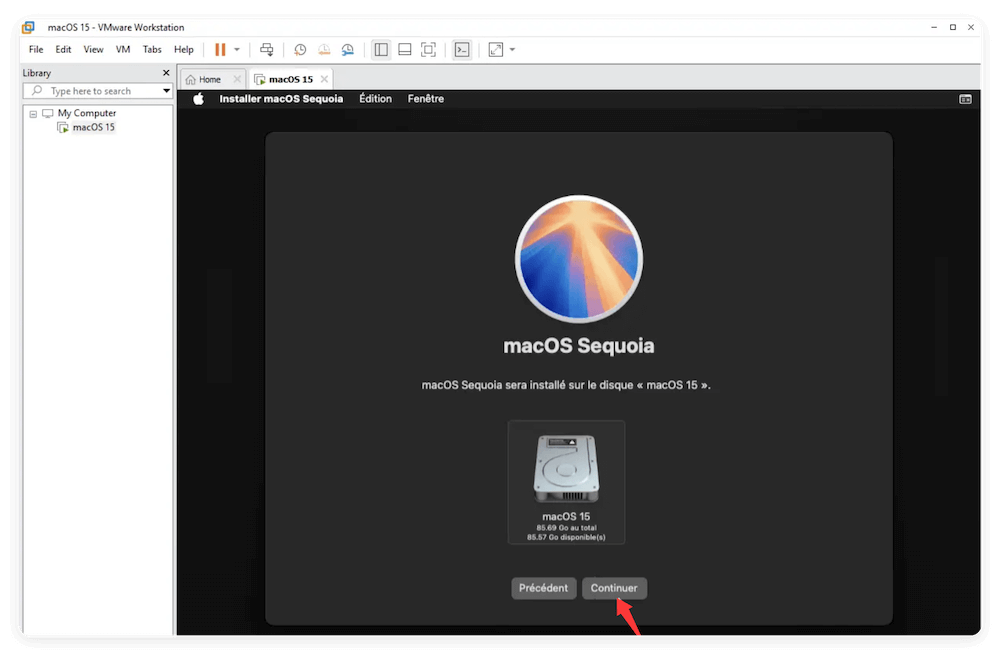Select the macOS 15 disk thumbnail

[x=566, y=482]
